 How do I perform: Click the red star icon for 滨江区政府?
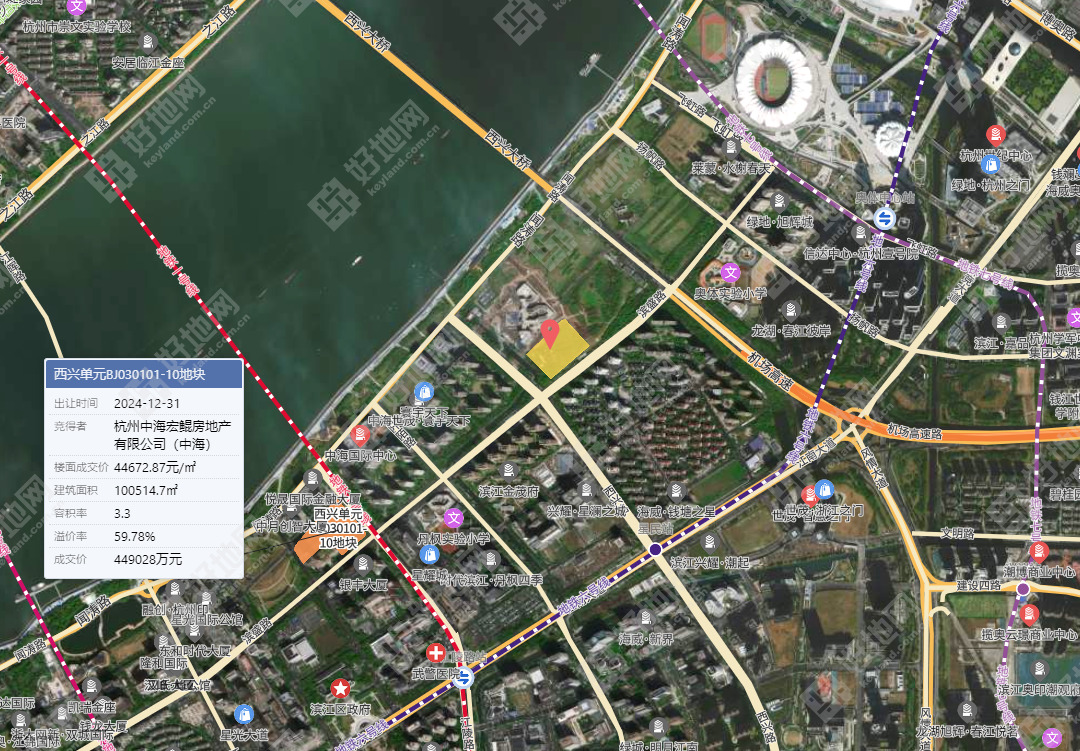click(340, 688)
